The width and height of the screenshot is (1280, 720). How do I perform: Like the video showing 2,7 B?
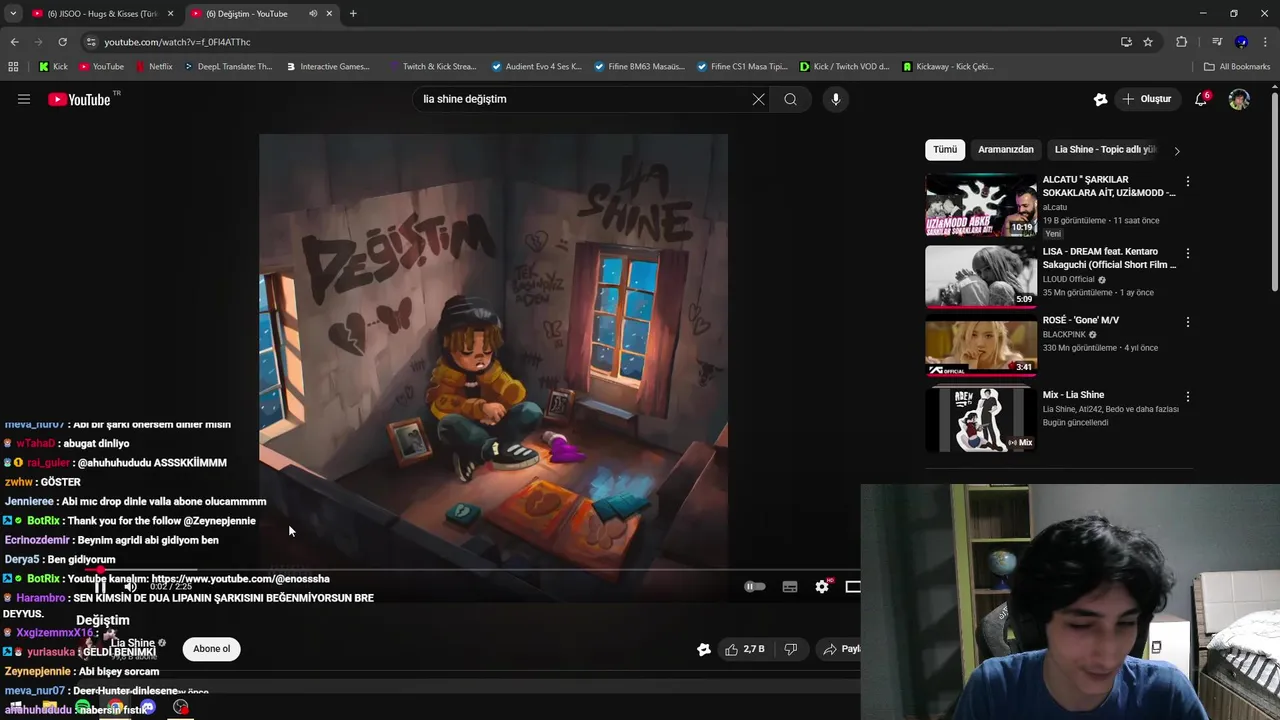pos(745,649)
